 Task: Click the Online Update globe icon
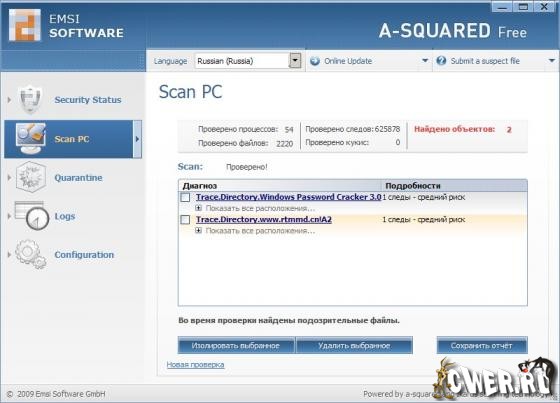coord(315,61)
